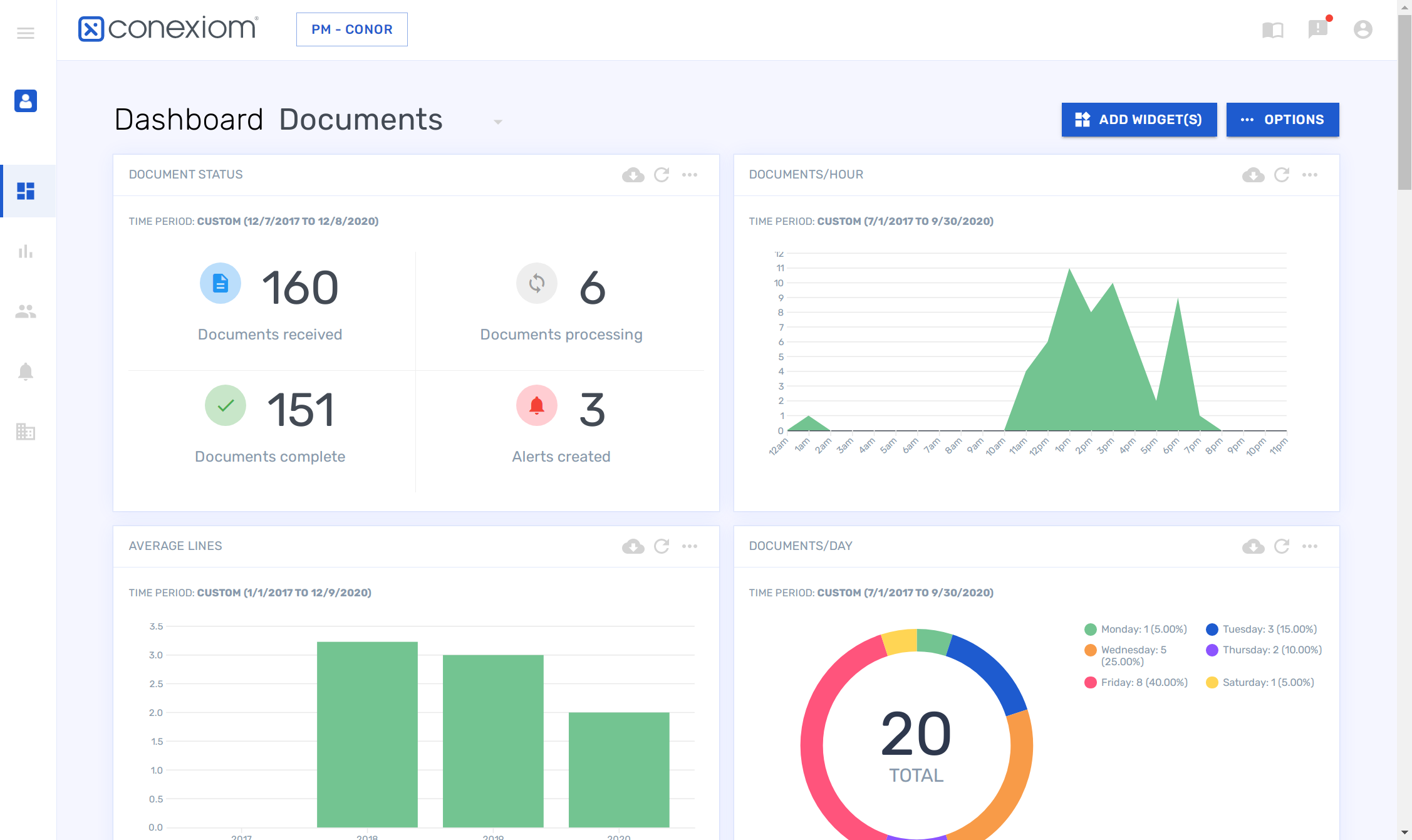
Task: Select the Dashboard item in sidebar
Action: click(26, 191)
